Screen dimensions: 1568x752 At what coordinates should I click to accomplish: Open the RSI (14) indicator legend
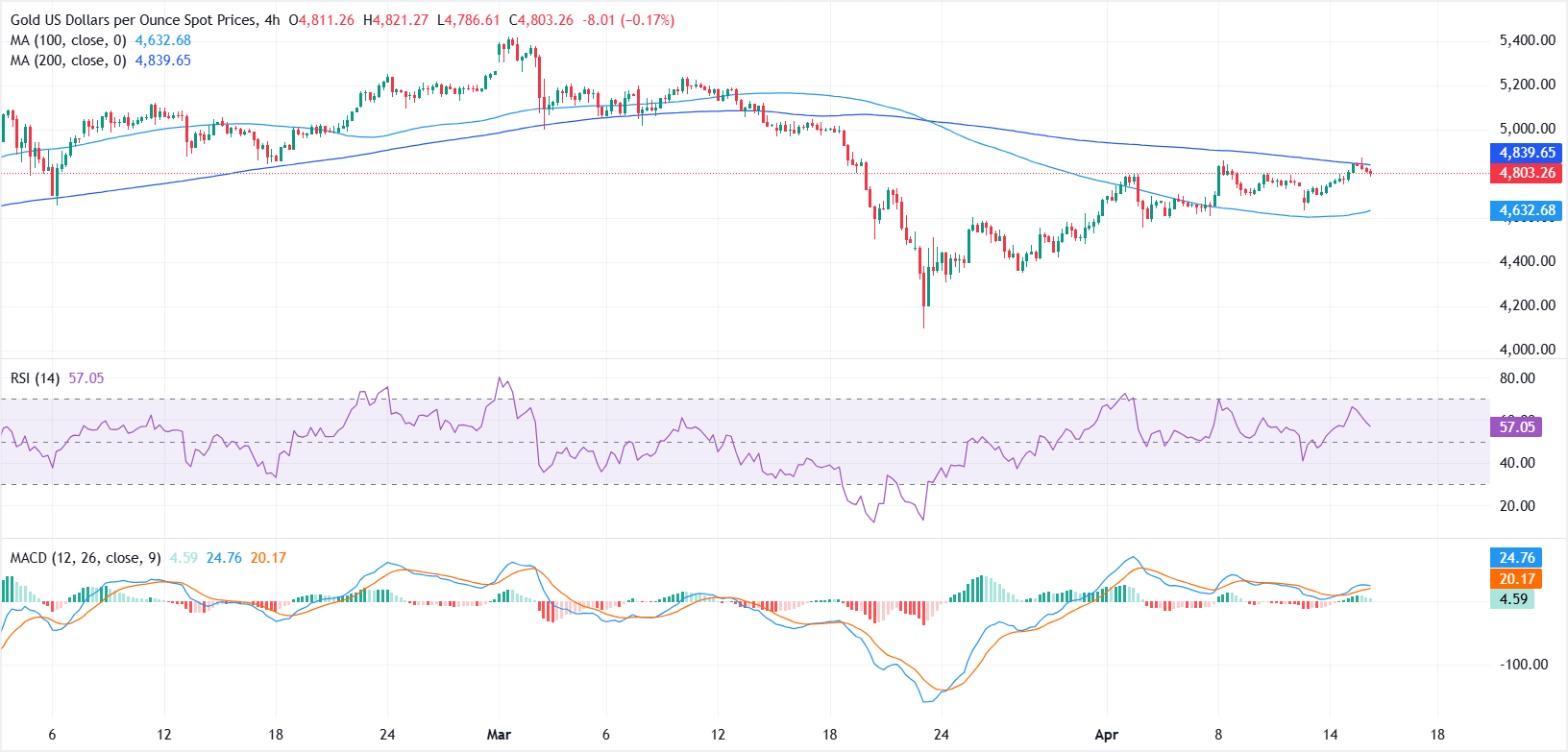pyautogui.click(x=35, y=378)
